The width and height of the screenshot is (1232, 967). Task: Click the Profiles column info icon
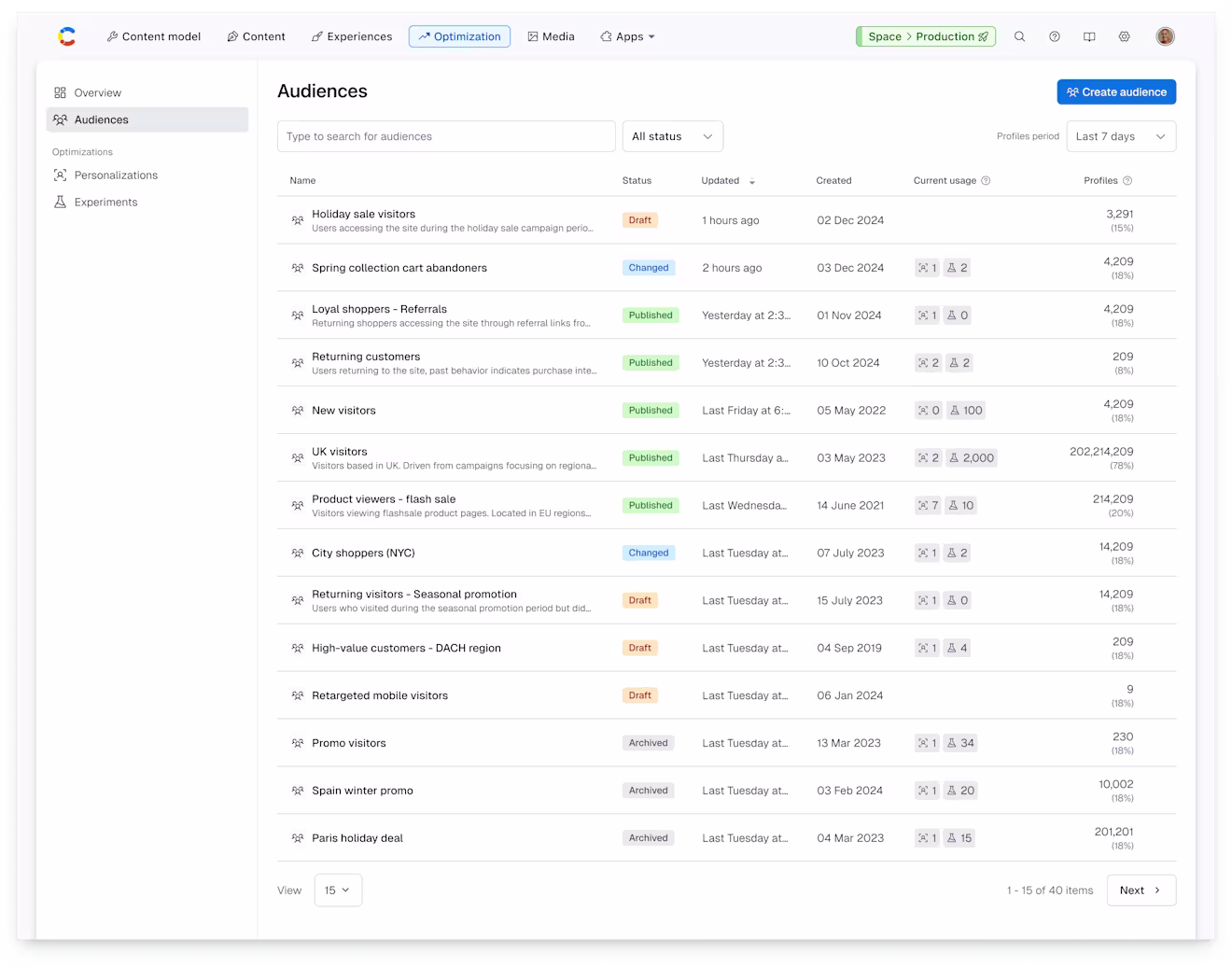pos(1127,181)
